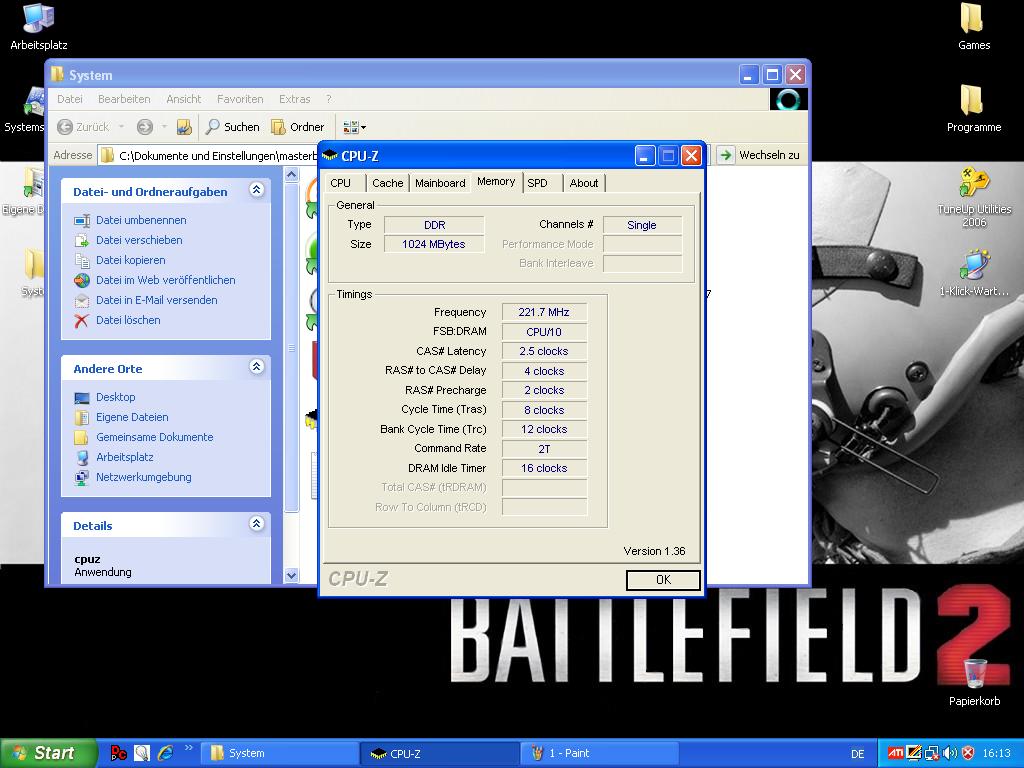Open the Arbeitsplatz desktop icon
The image size is (1024, 768).
click(x=39, y=27)
